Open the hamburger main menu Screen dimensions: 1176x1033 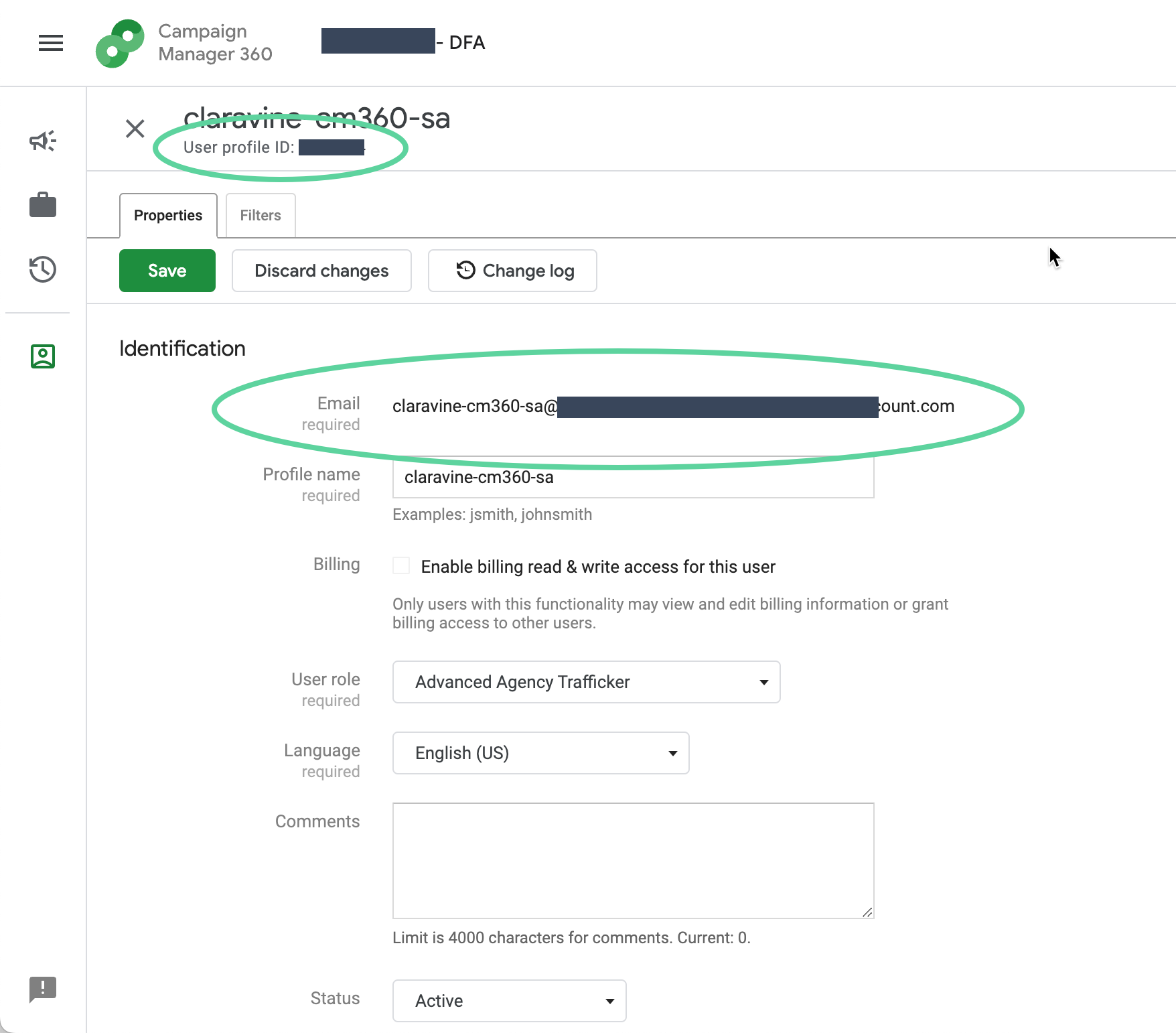[51, 43]
